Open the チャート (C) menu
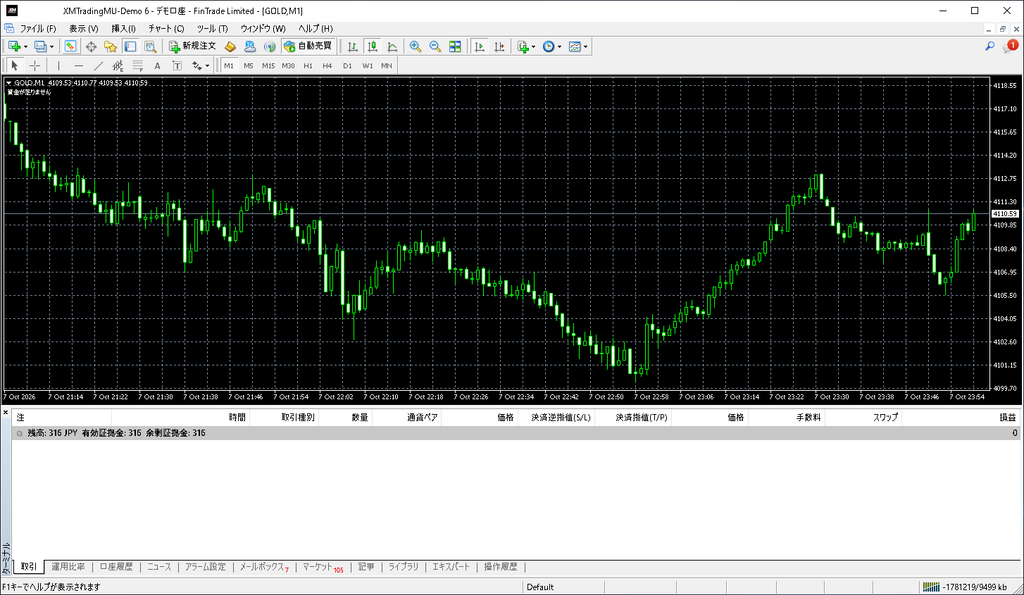This screenshot has width=1024, height=595. point(166,29)
